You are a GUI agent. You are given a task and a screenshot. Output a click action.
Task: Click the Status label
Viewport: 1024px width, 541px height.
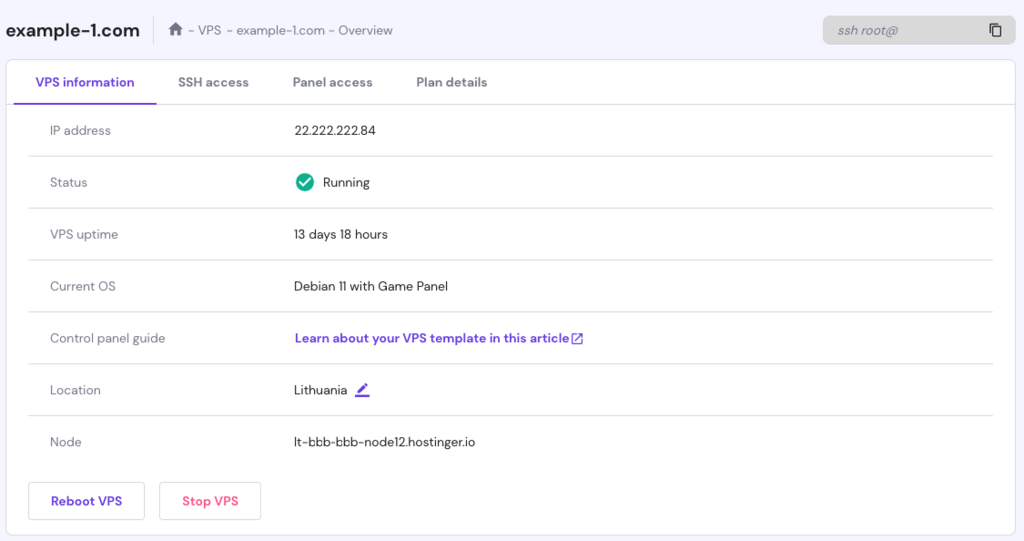69,182
